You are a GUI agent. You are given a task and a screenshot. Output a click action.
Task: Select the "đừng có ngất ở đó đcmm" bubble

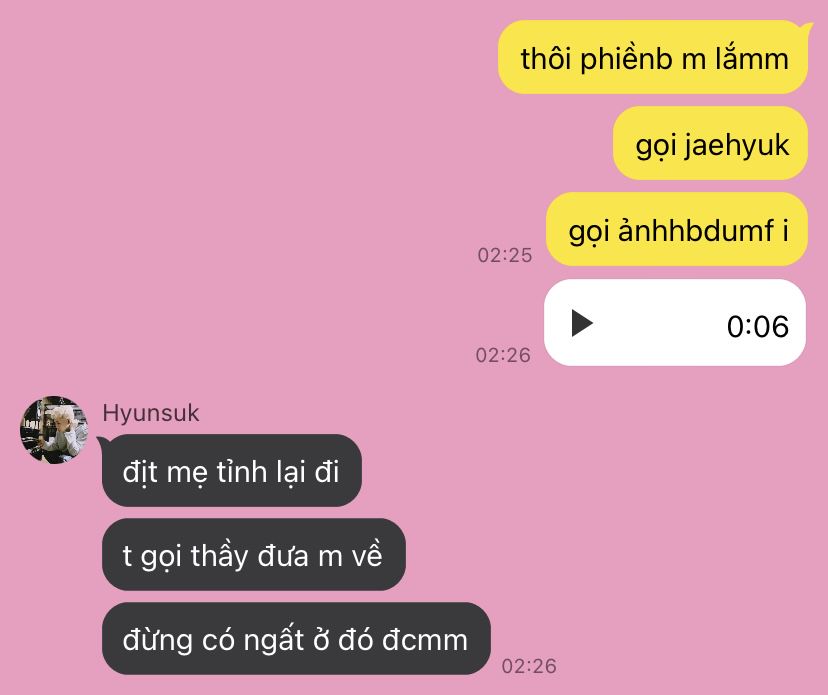296,638
